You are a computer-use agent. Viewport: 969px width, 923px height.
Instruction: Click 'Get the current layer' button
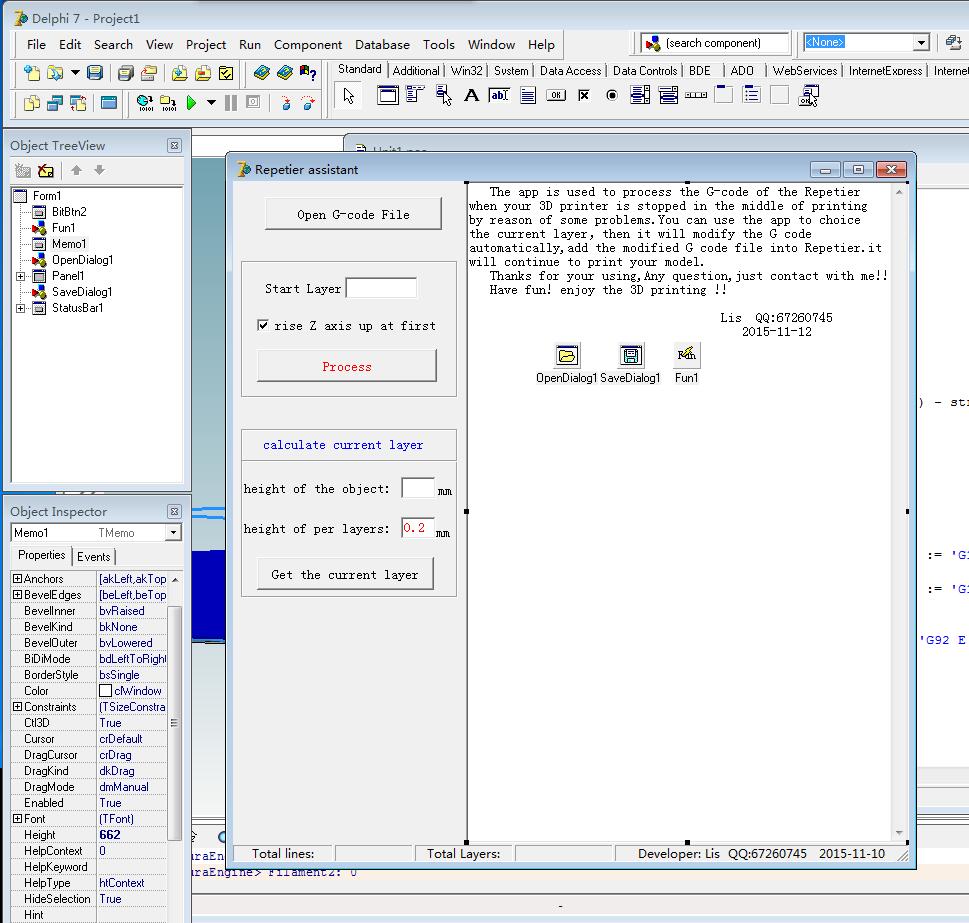pyautogui.click(x=345, y=574)
